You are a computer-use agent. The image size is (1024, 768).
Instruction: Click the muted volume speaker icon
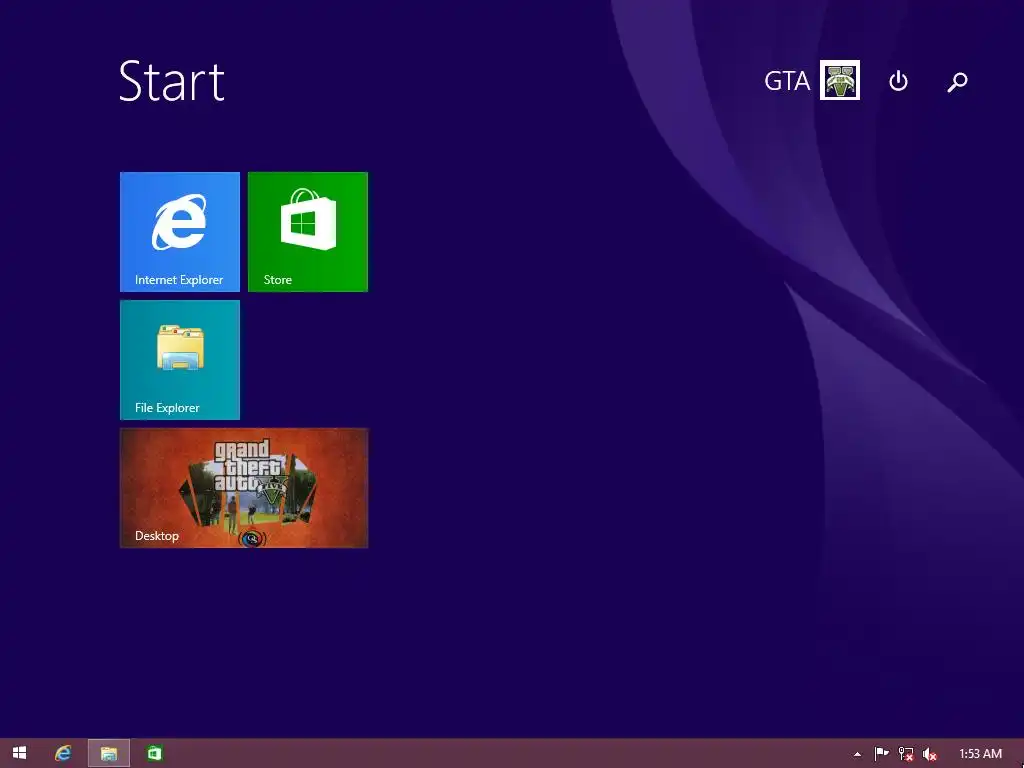point(929,754)
